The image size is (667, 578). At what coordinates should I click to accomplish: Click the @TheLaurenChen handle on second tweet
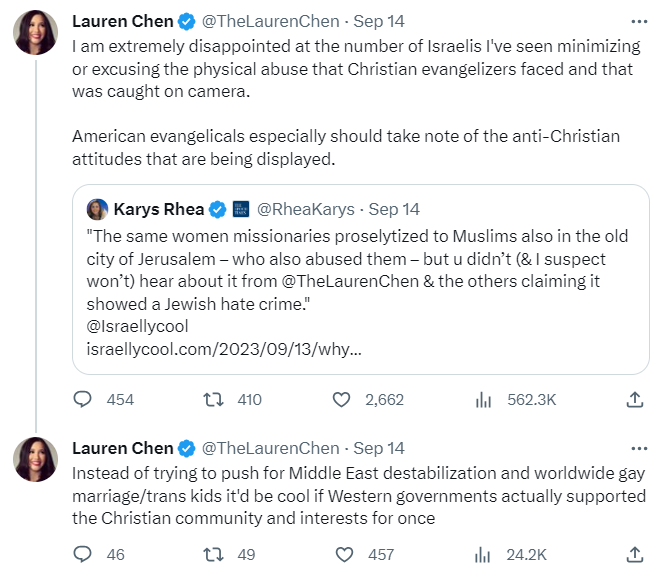271,448
